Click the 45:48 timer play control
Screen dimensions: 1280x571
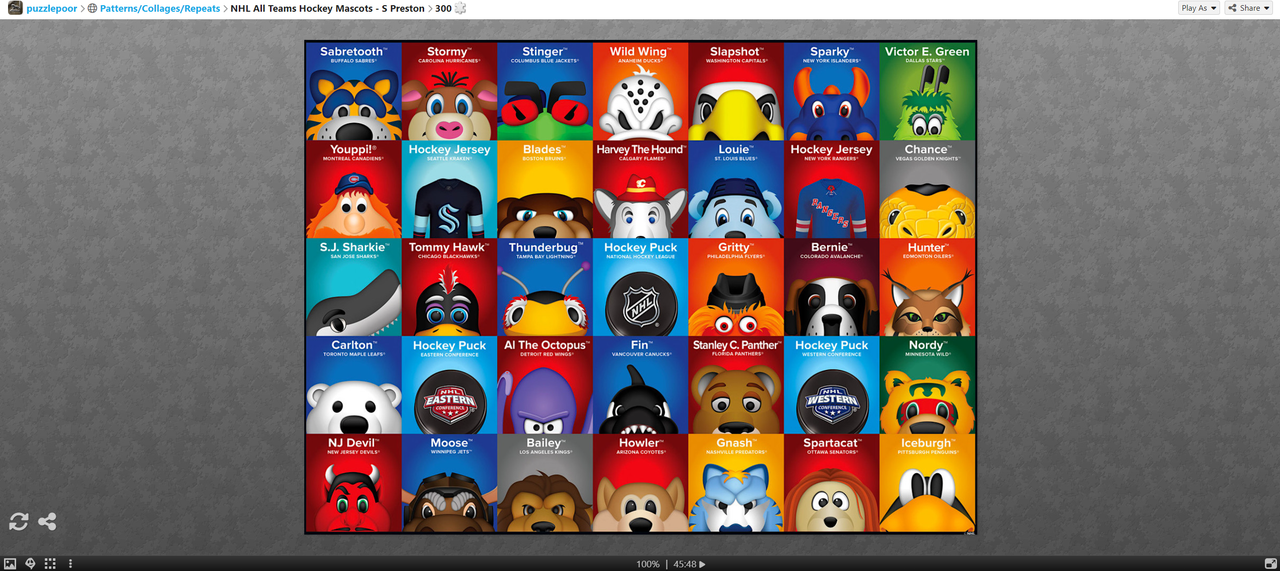click(x=690, y=564)
